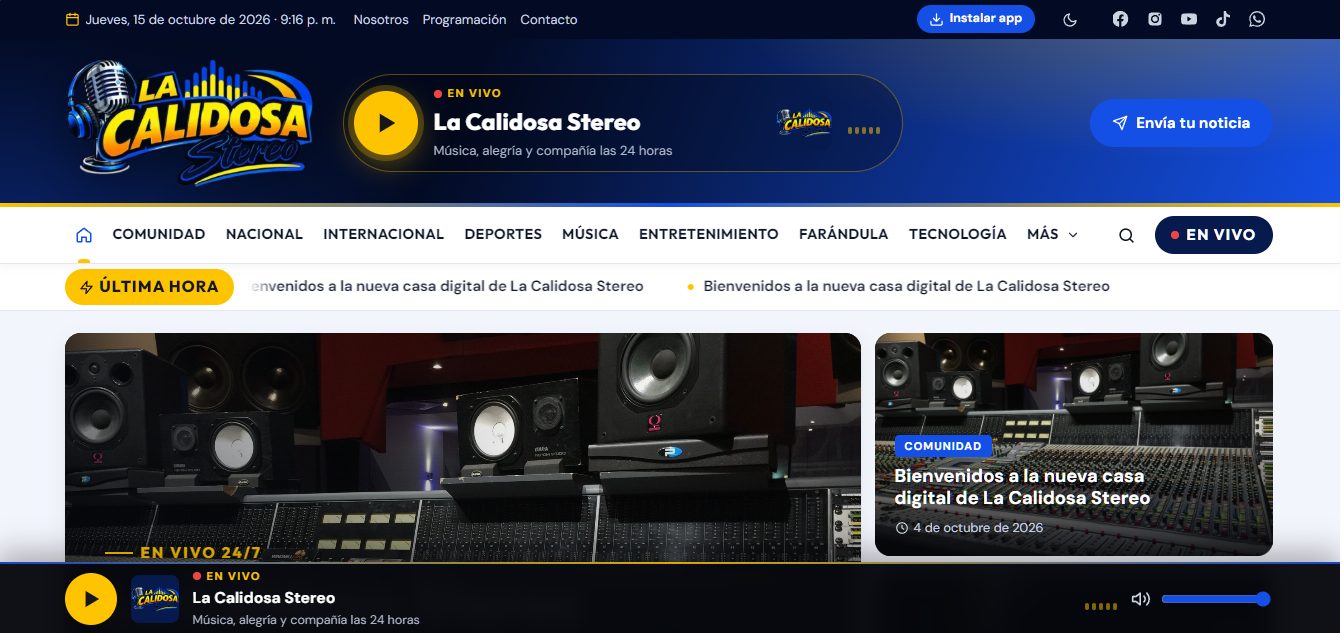This screenshot has height=633, width=1341.
Task: Click equalizer bars in header player
Action: (x=864, y=130)
